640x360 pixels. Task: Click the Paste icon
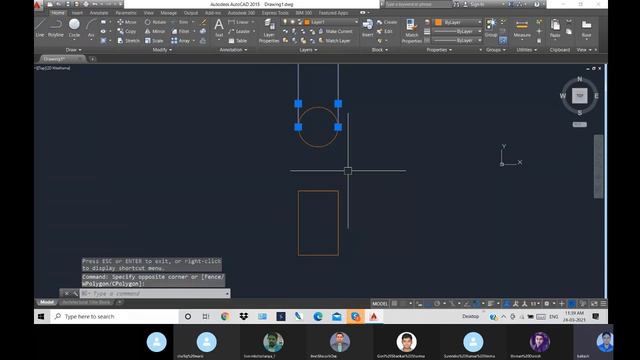(555, 28)
